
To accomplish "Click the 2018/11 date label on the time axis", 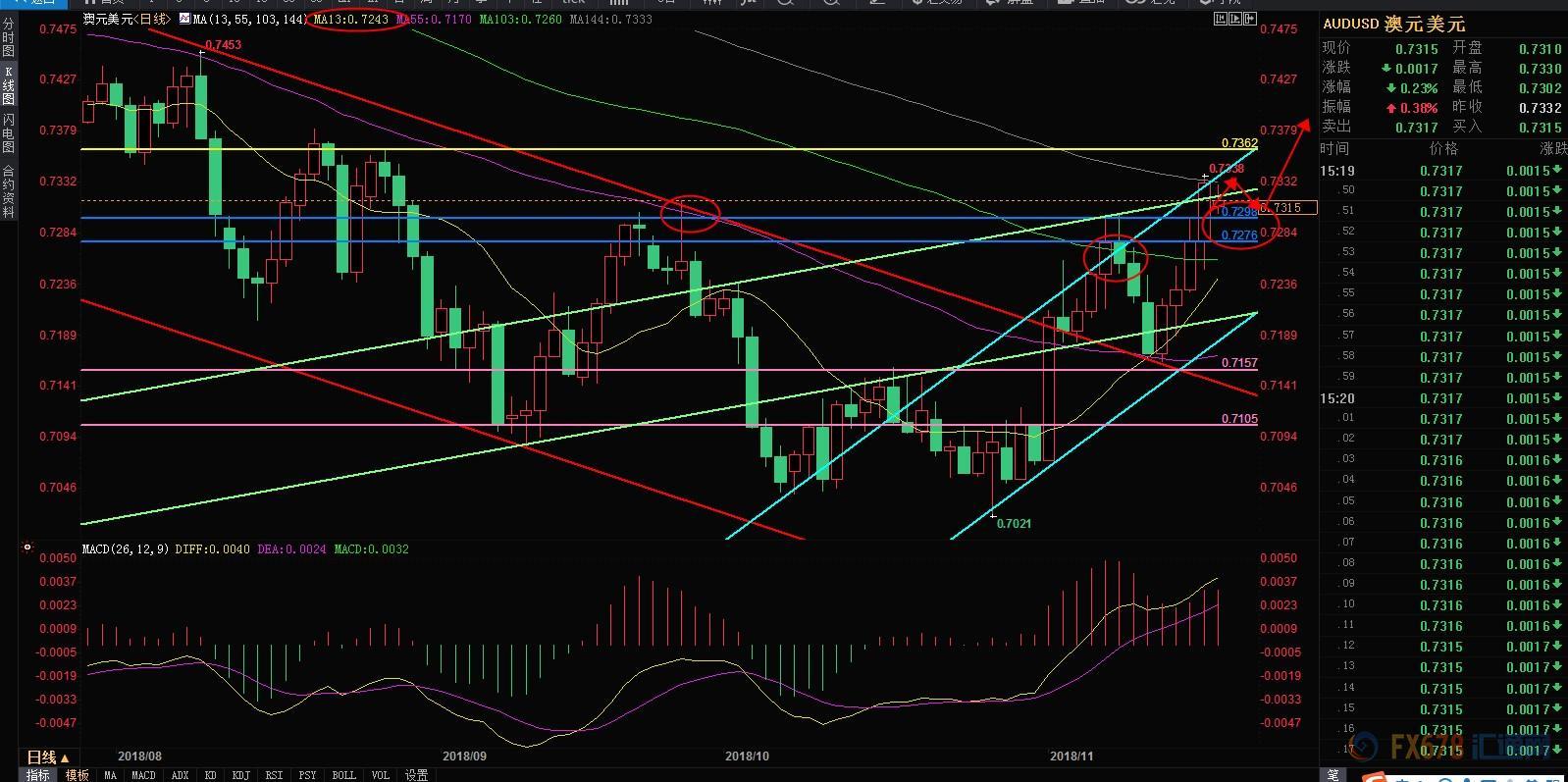I will (x=1071, y=756).
